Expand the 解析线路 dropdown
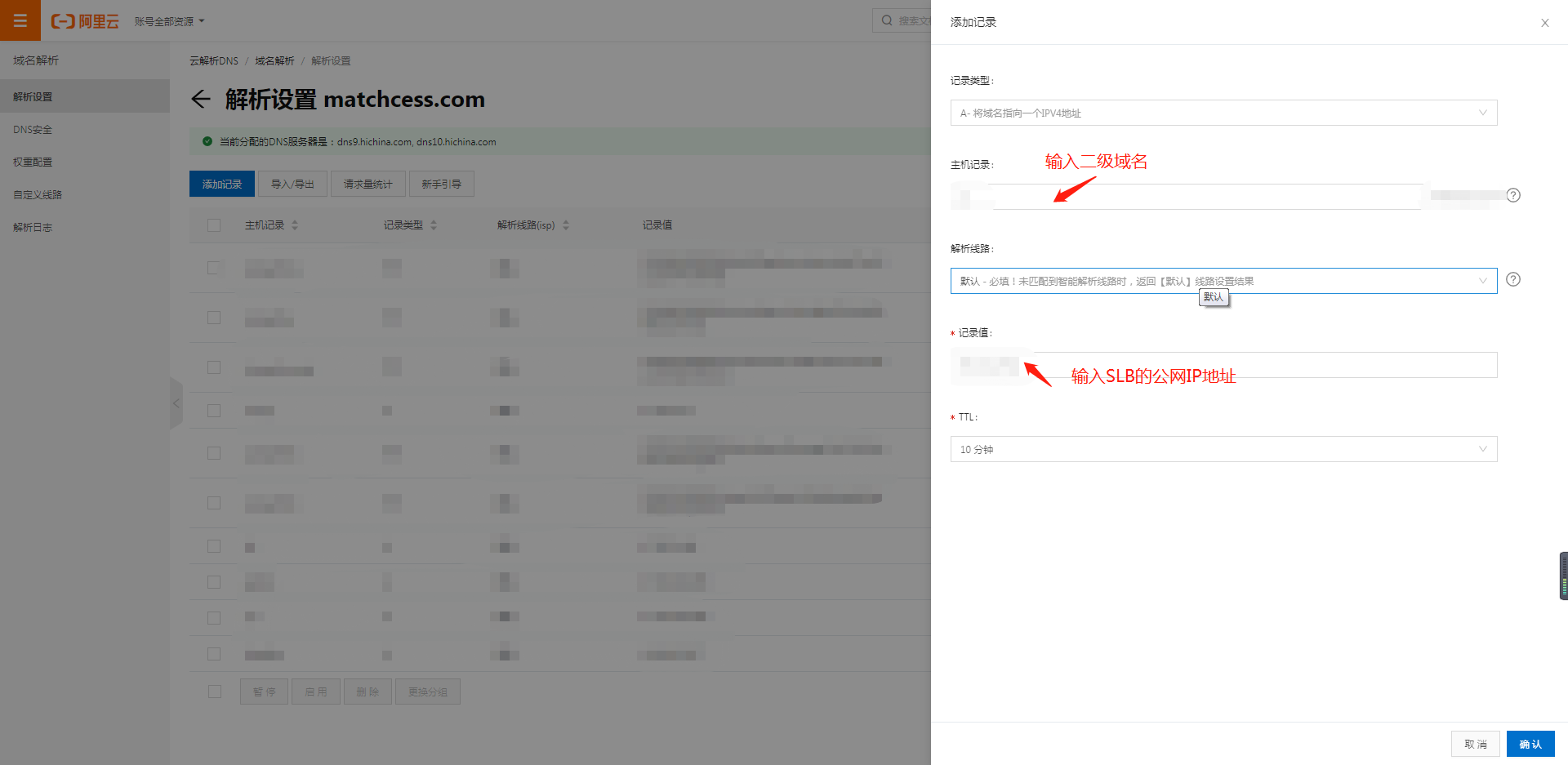Viewport: 1568px width, 765px height. click(x=1223, y=281)
